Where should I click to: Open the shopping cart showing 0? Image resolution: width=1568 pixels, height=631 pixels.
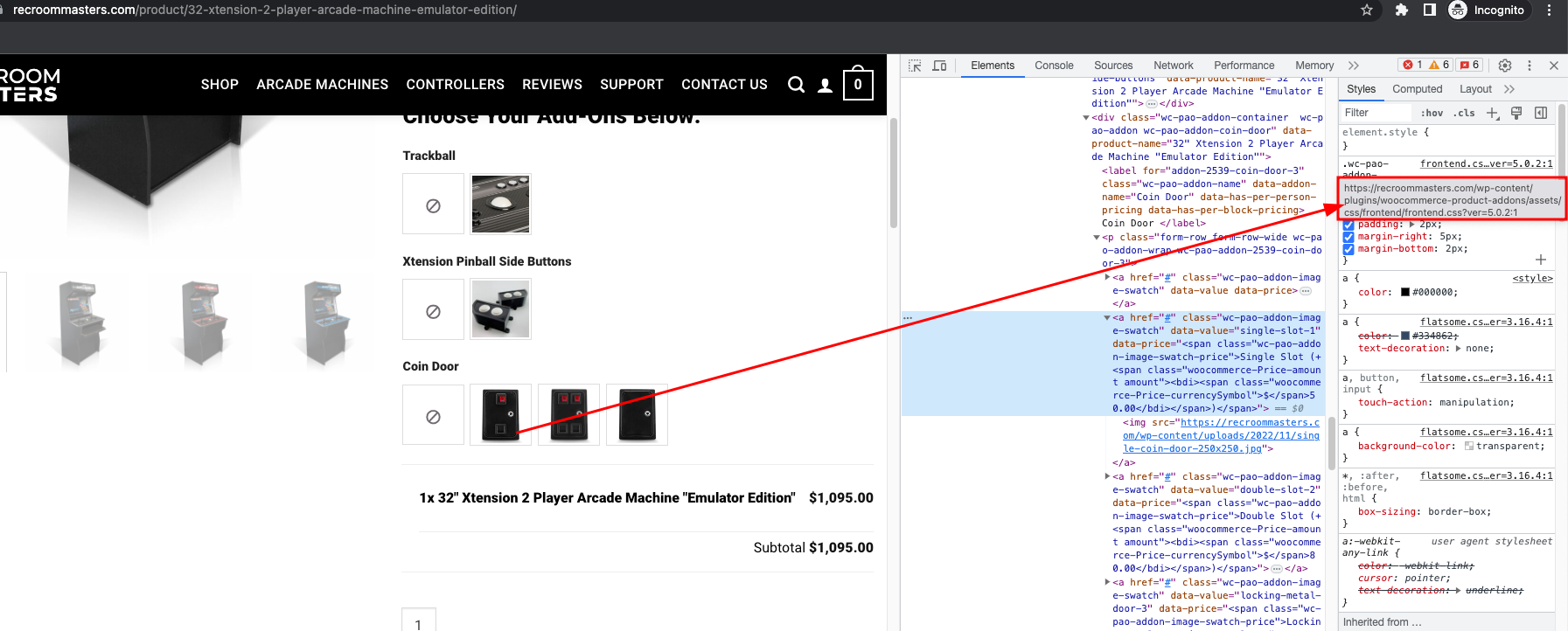click(x=858, y=84)
